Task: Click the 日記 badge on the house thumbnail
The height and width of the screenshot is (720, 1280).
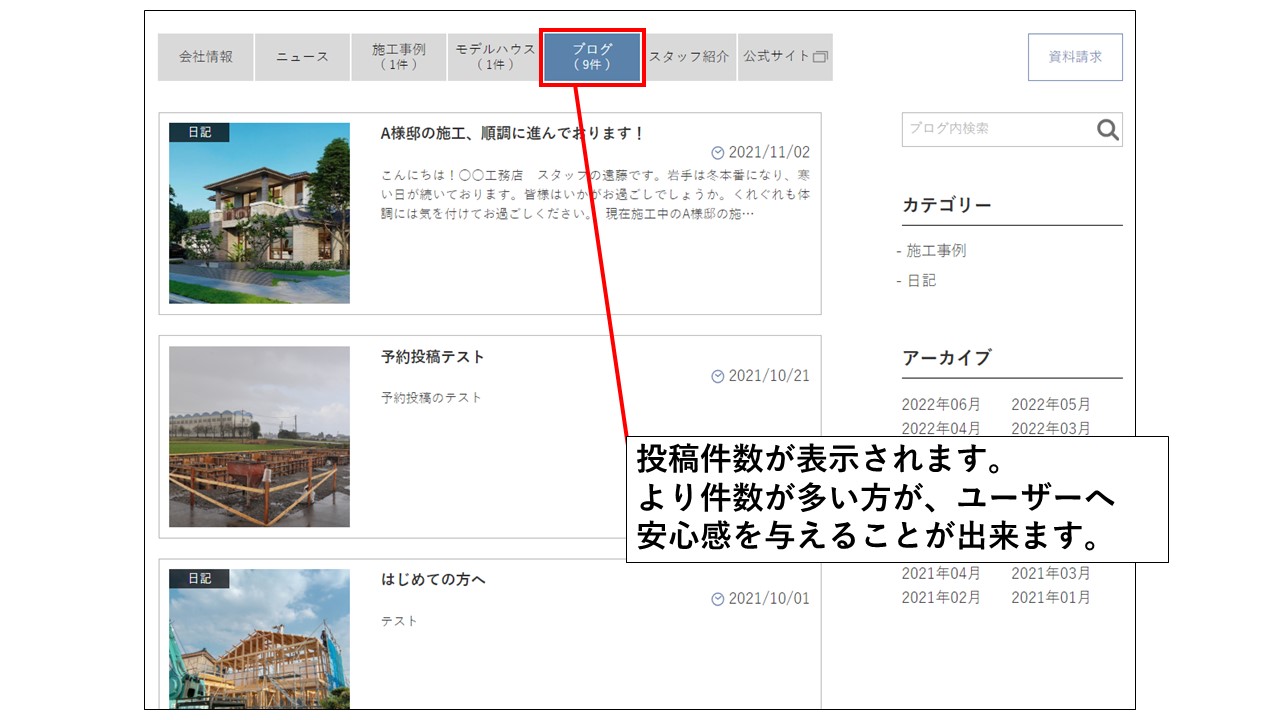Action: click(x=199, y=132)
